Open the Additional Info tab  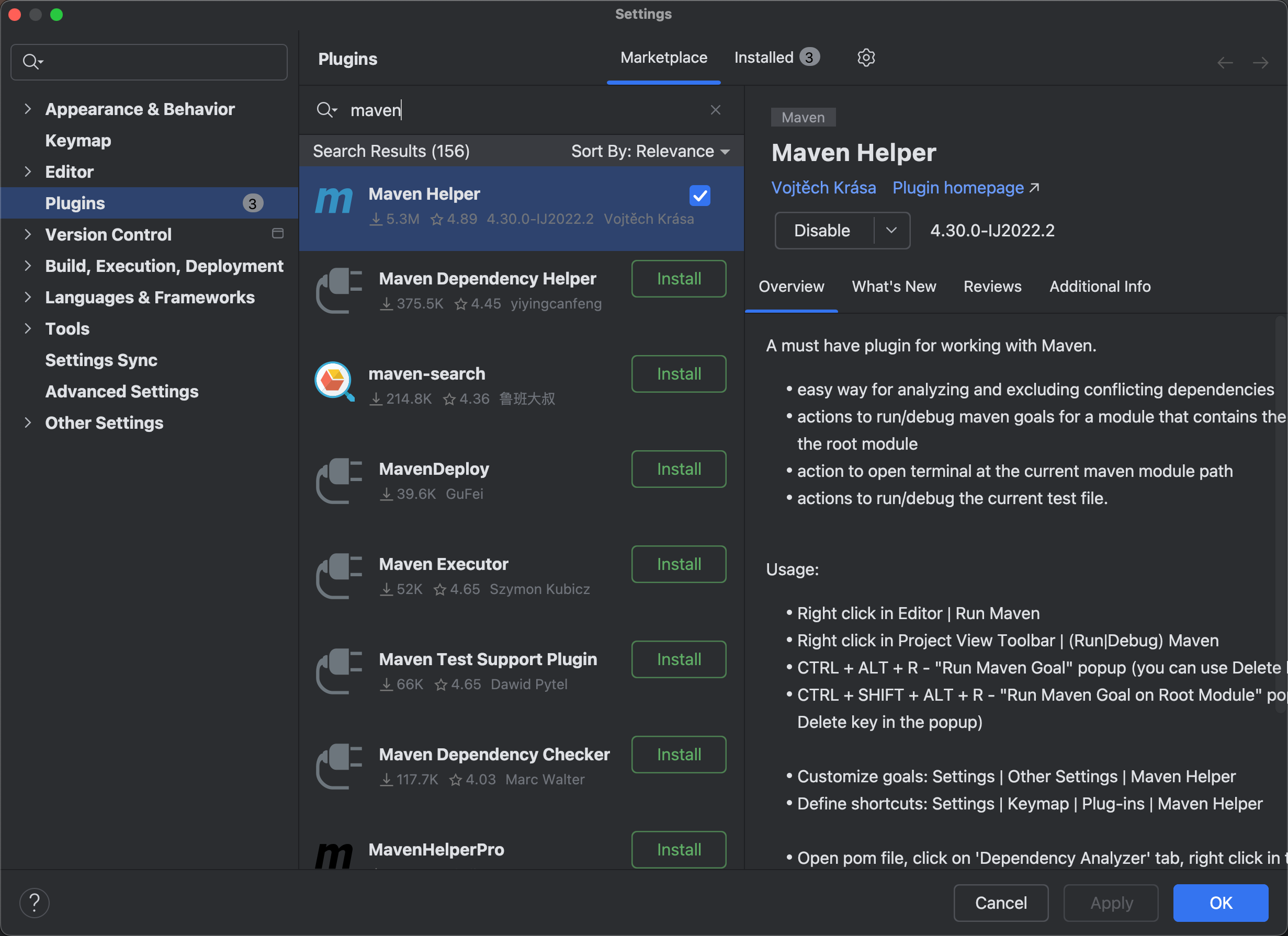(1100, 287)
